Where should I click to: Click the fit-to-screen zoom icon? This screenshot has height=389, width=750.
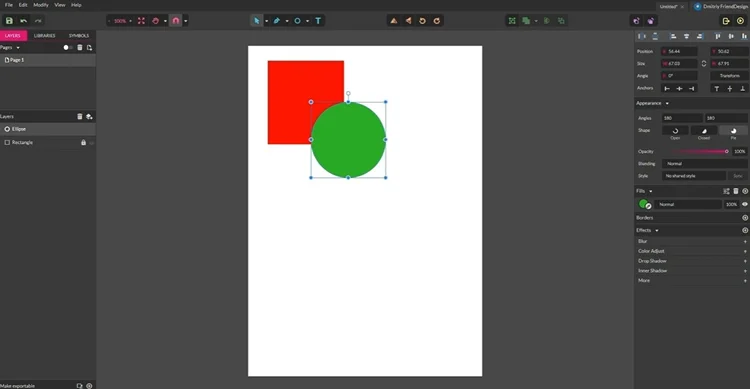coord(141,21)
